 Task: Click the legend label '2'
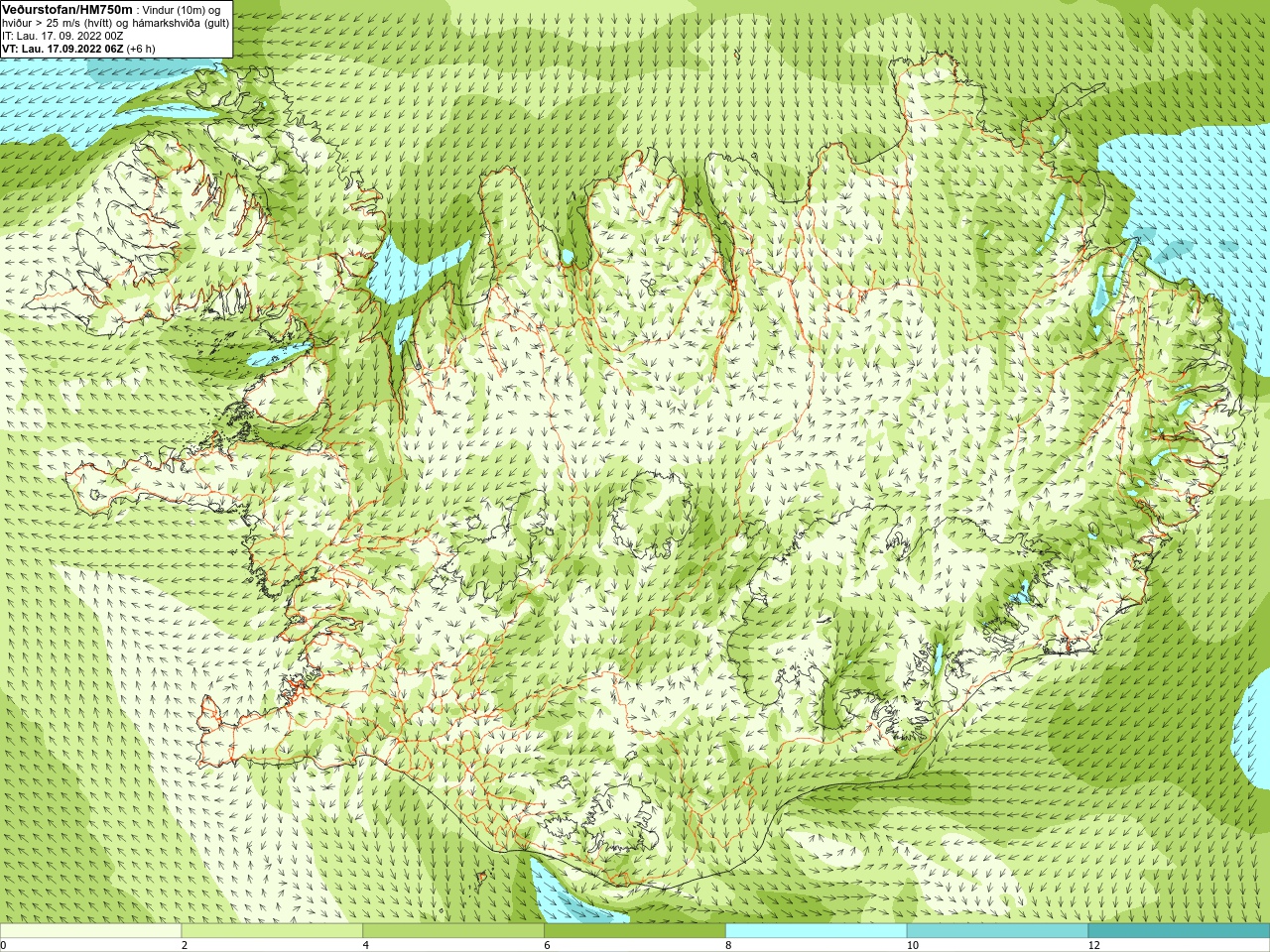[x=185, y=945]
